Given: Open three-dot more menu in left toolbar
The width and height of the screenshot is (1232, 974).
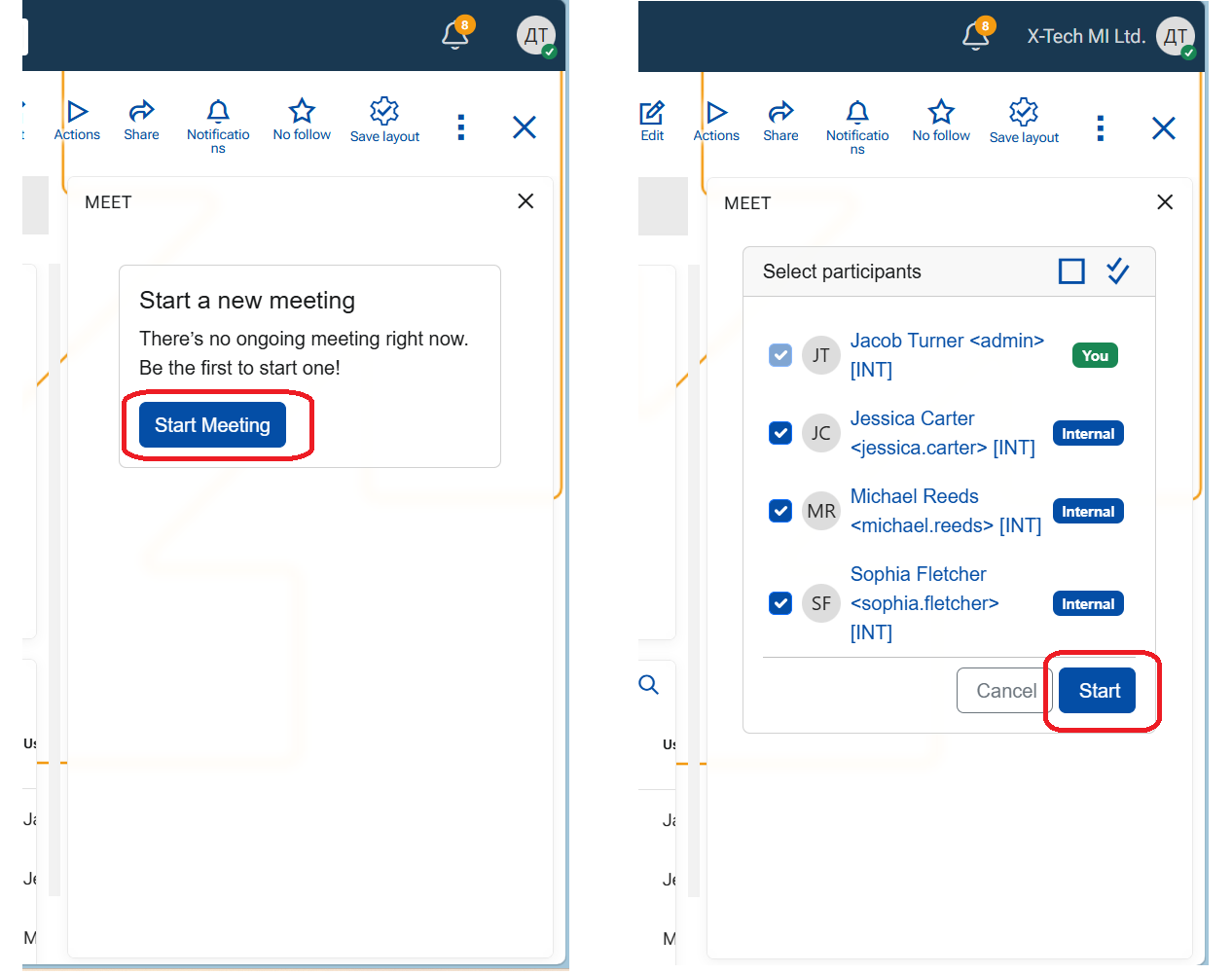Looking at the screenshot, I should click(461, 127).
